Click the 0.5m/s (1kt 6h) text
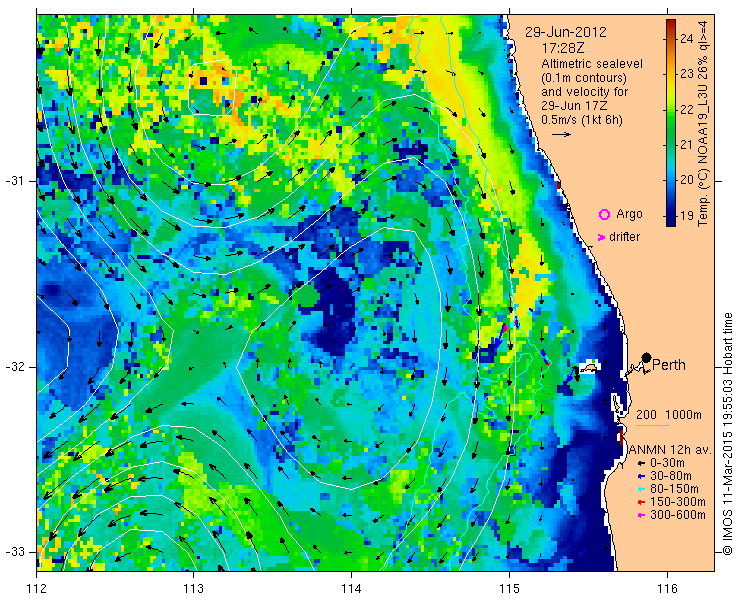This screenshot has height=600, width=740. tap(582, 120)
